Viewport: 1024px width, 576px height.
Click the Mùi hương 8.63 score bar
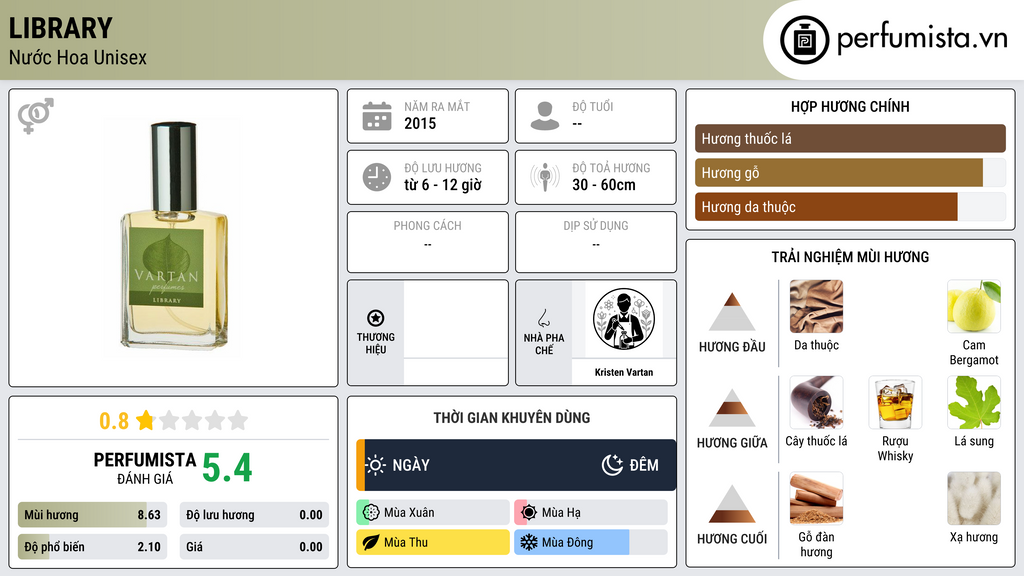92,515
